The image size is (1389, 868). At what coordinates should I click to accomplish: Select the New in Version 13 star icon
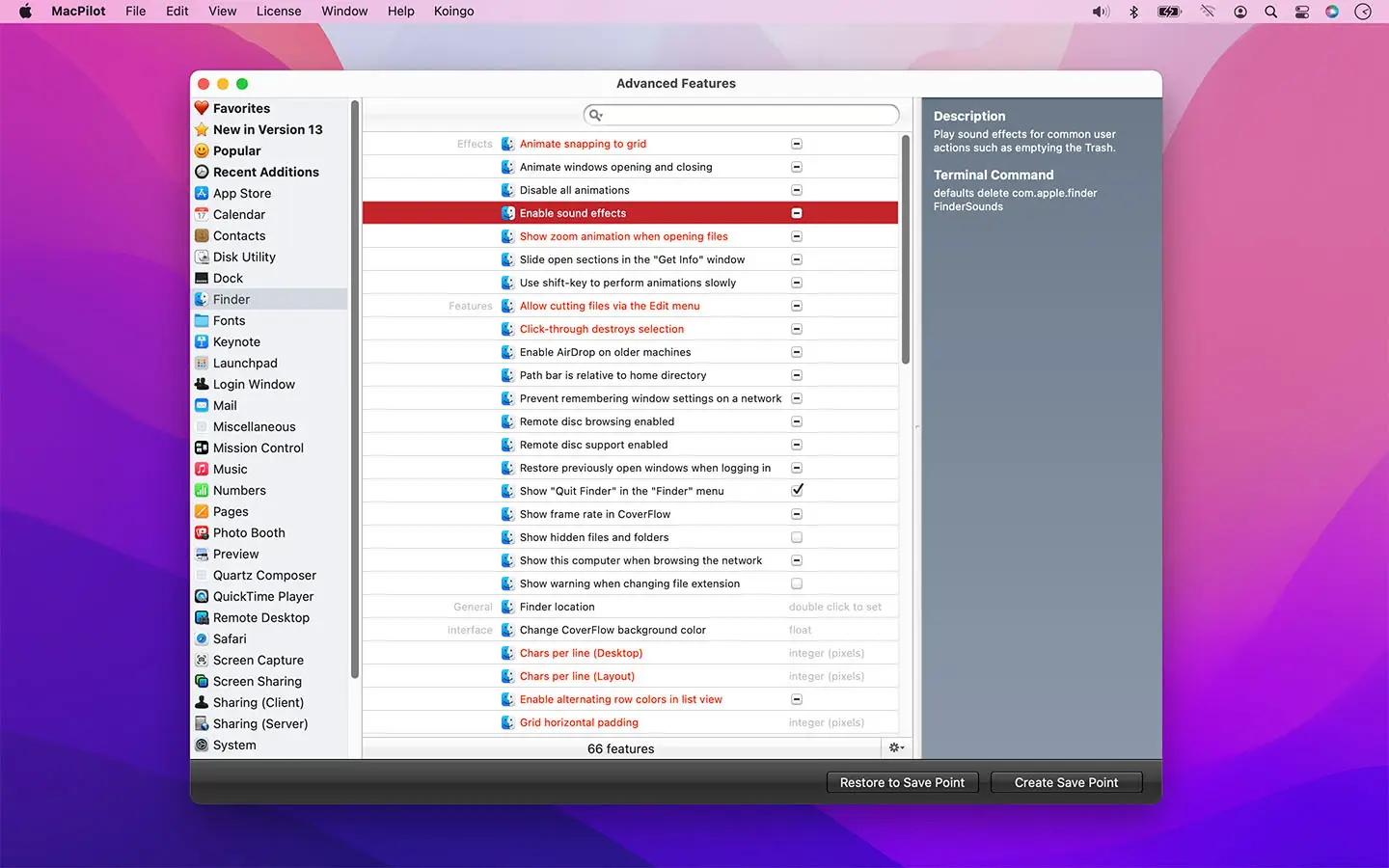point(202,129)
